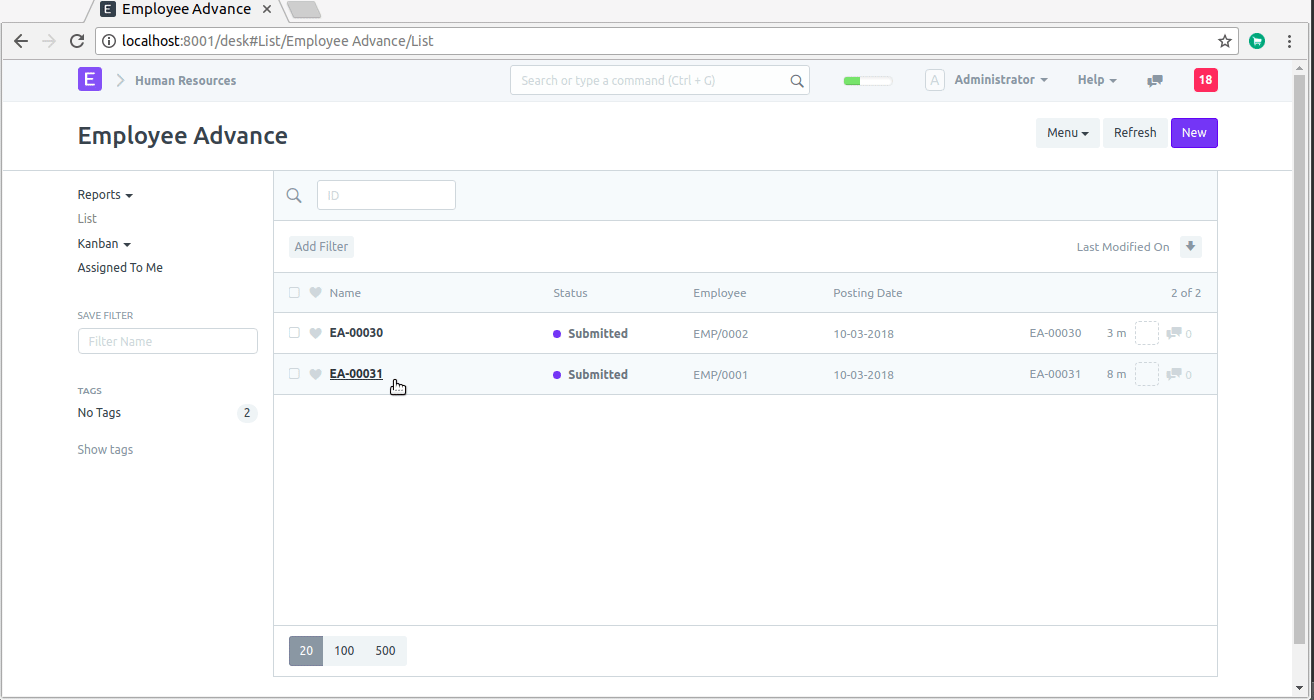The height and width of the screenshot is (700, 1314).
Task: Focus the Filter Name input in Save Filter
Action: (168, 341)
